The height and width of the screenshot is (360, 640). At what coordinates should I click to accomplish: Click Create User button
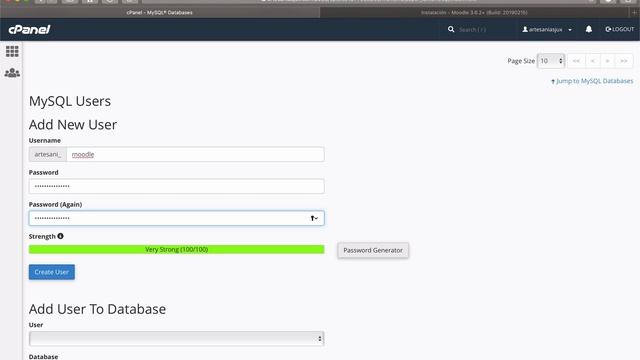coord(51,272)
